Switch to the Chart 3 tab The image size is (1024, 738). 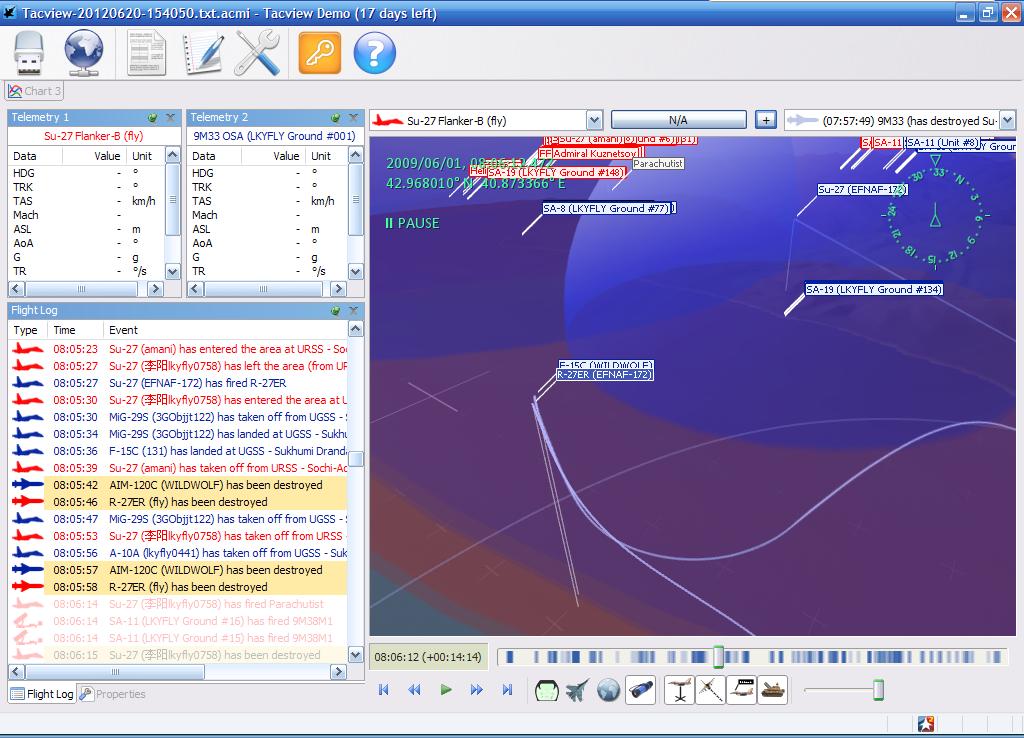tap(35, 91)
